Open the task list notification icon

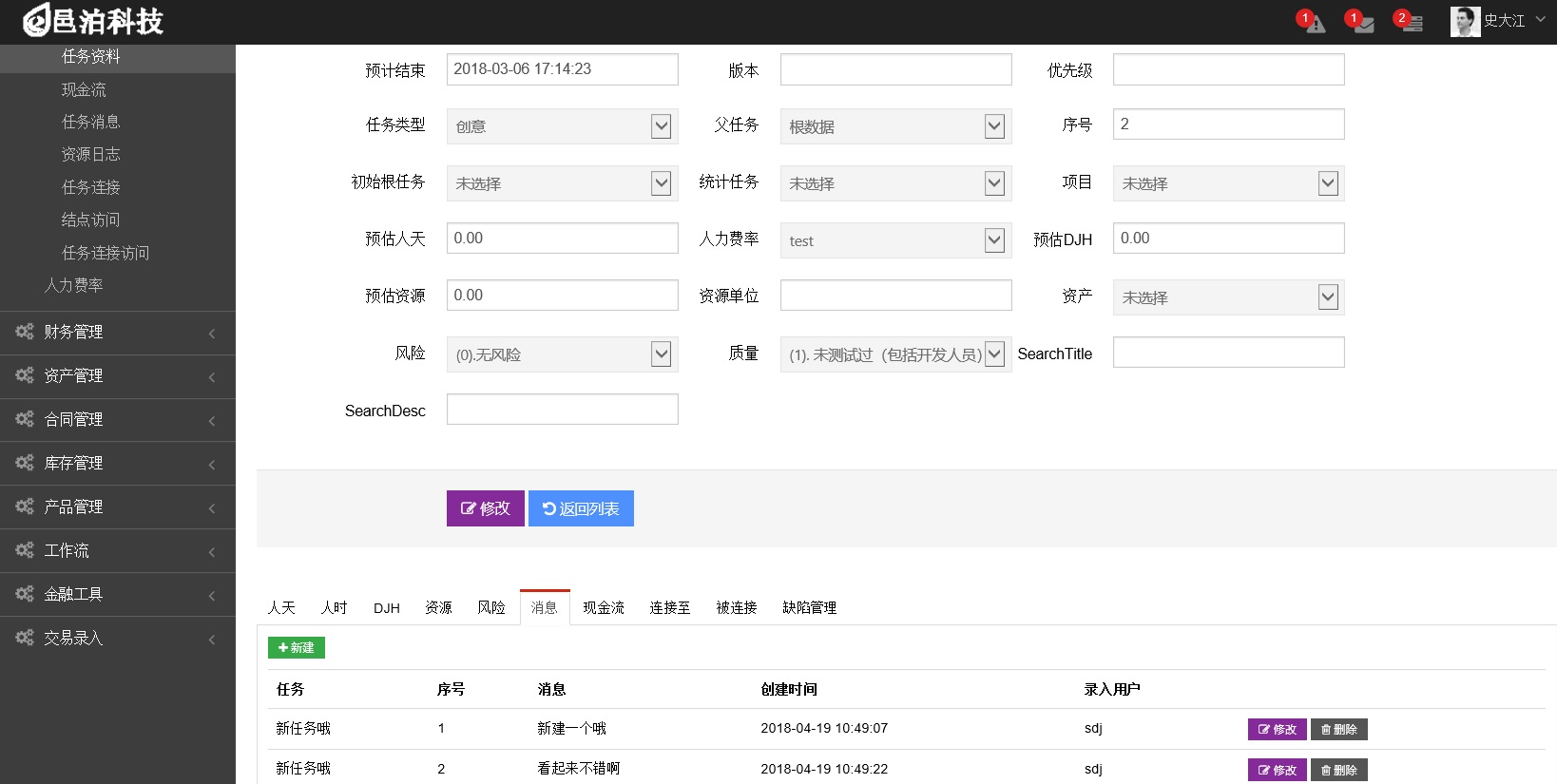point(1412,24)
